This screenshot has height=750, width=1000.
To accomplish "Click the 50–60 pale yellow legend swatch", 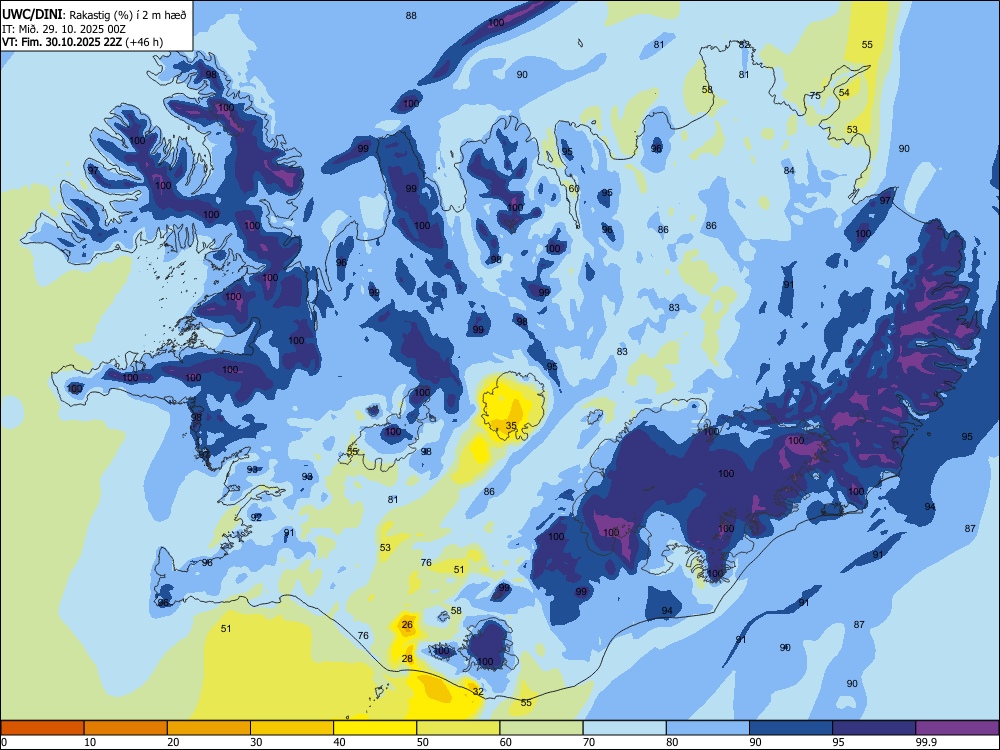I will (458, 728).
